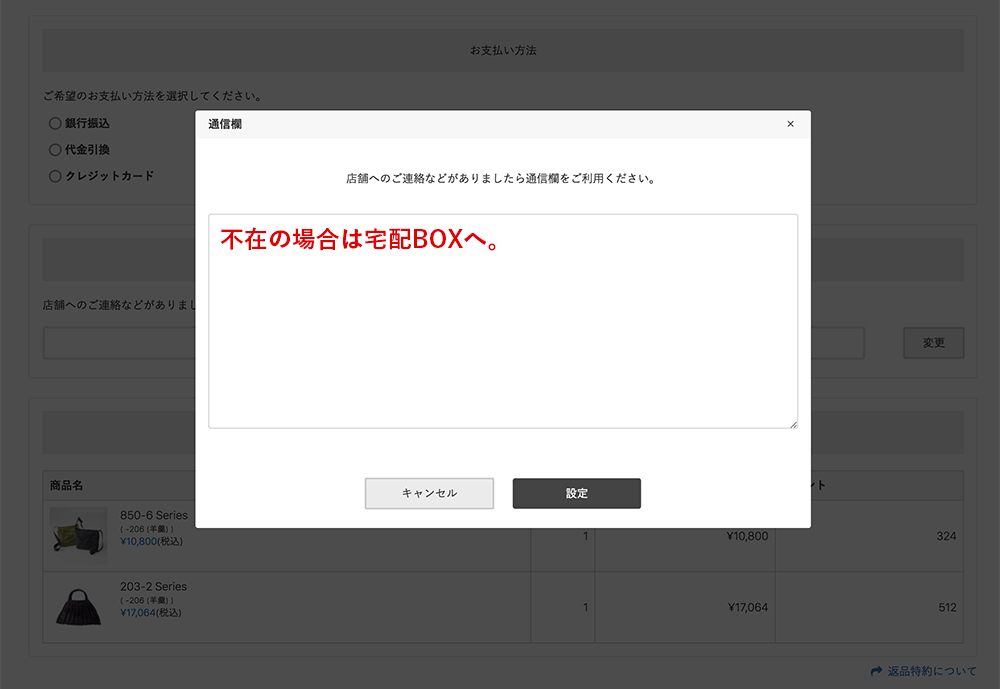This screenshot has height=689, width=1000.
Task: Click the arrow icon beside 返品特約について
Action: click(877, 671)
